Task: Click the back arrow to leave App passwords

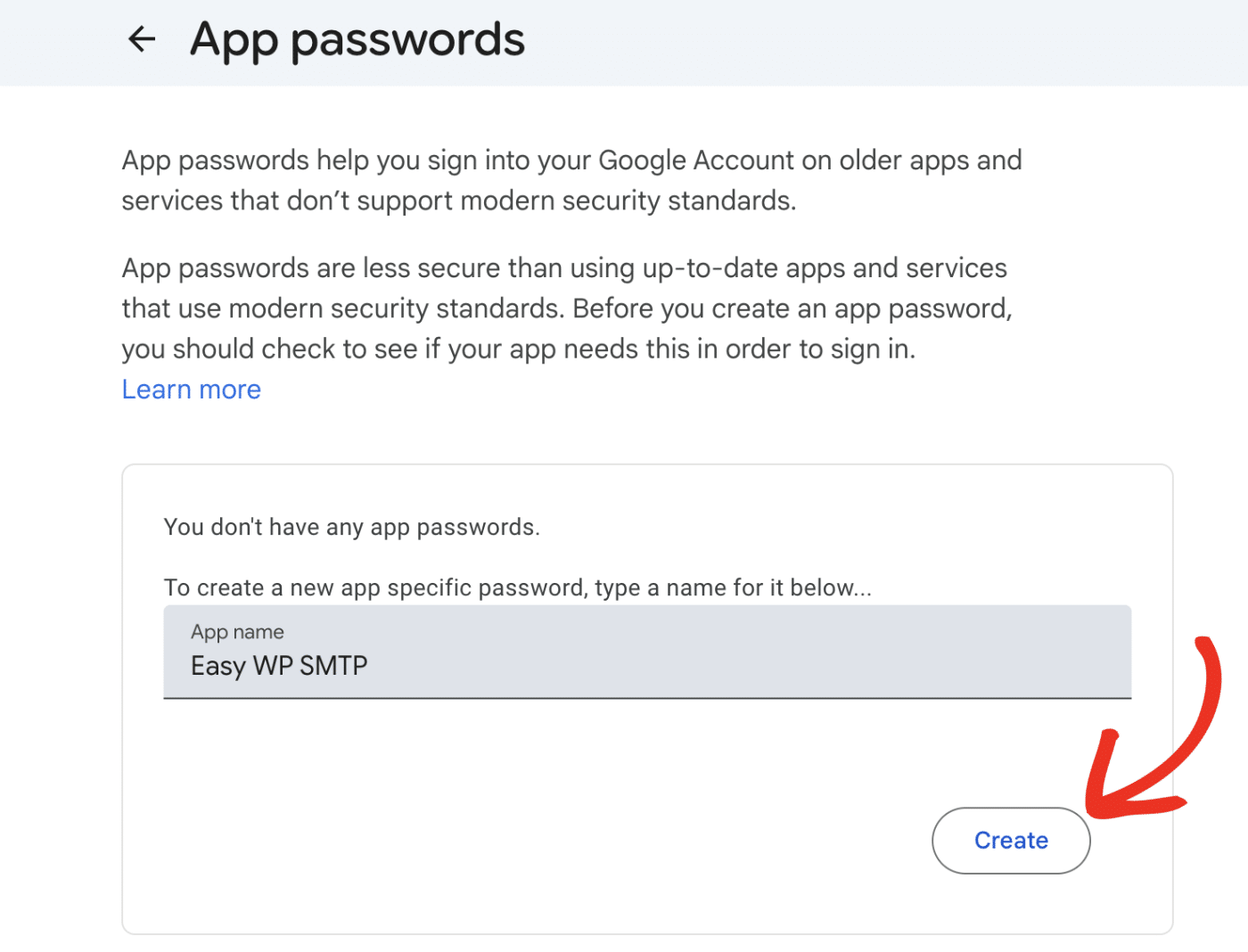Action: coord(141,38)
